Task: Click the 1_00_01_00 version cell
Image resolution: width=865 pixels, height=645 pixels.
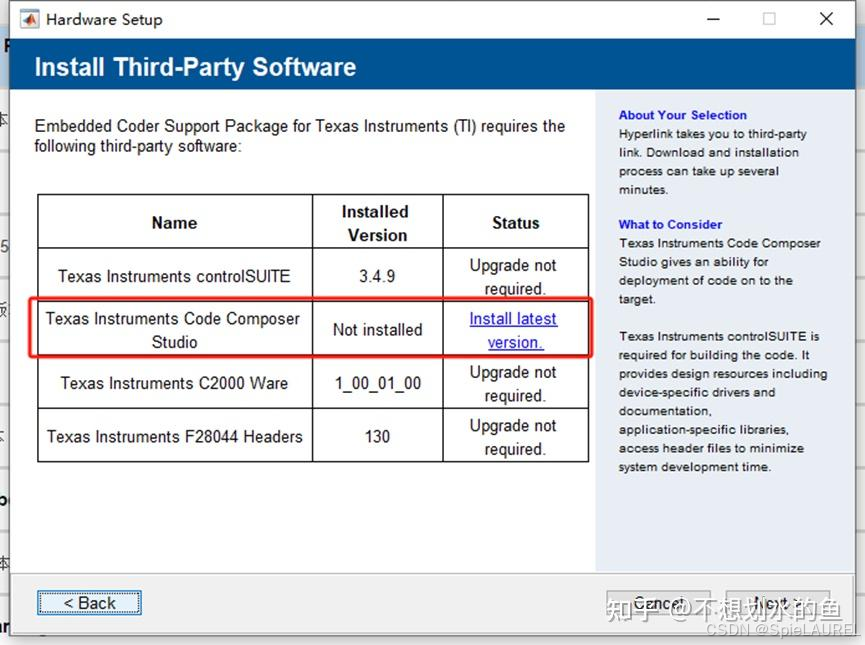Action: 377,383
